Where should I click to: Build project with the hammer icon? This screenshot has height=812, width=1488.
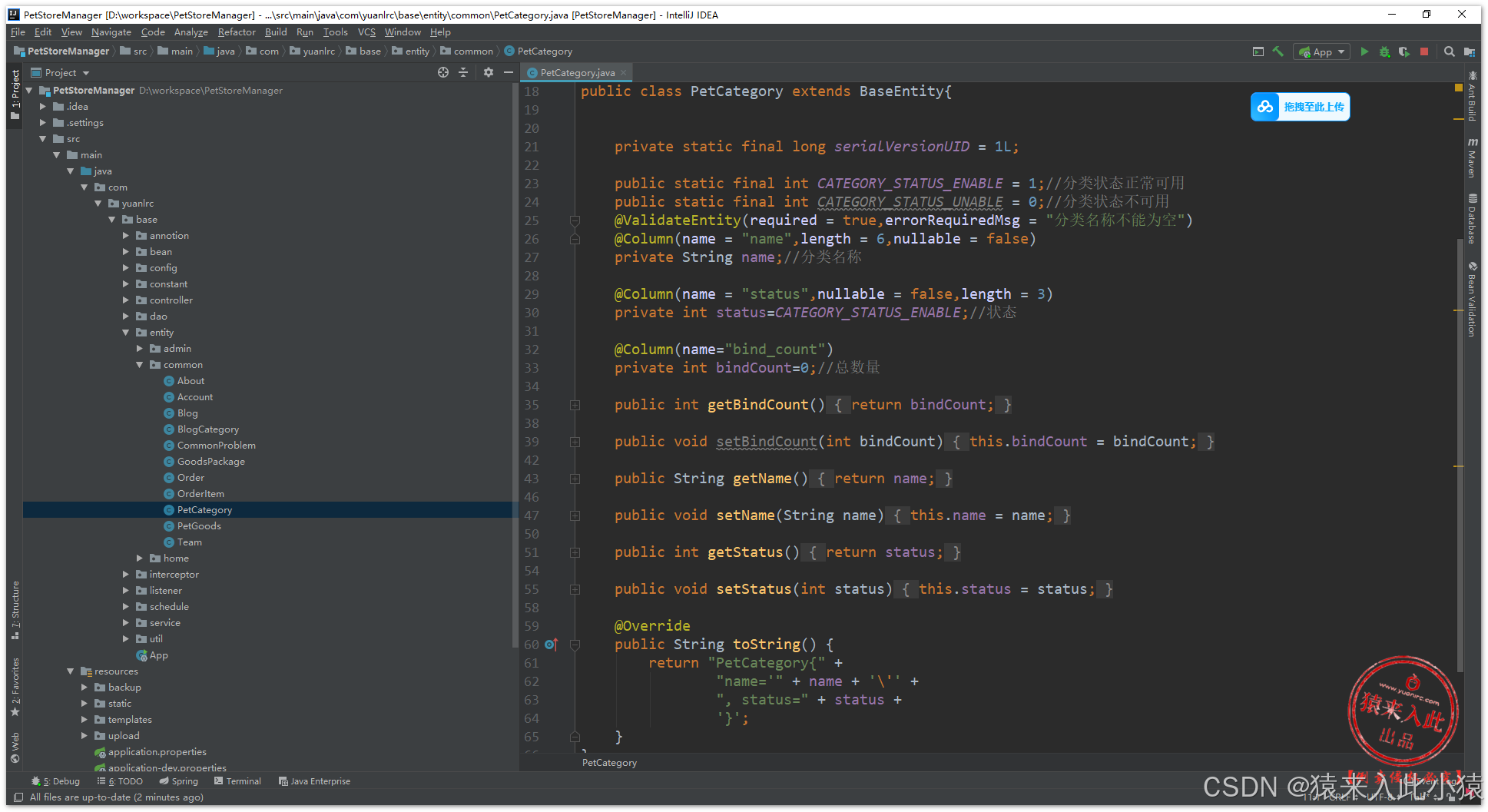coord(1278,51)
